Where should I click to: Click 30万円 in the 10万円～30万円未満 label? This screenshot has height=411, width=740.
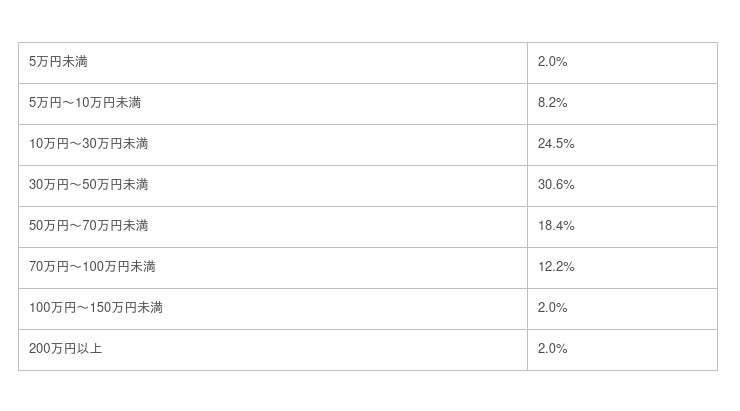click(x=100, y=144)
